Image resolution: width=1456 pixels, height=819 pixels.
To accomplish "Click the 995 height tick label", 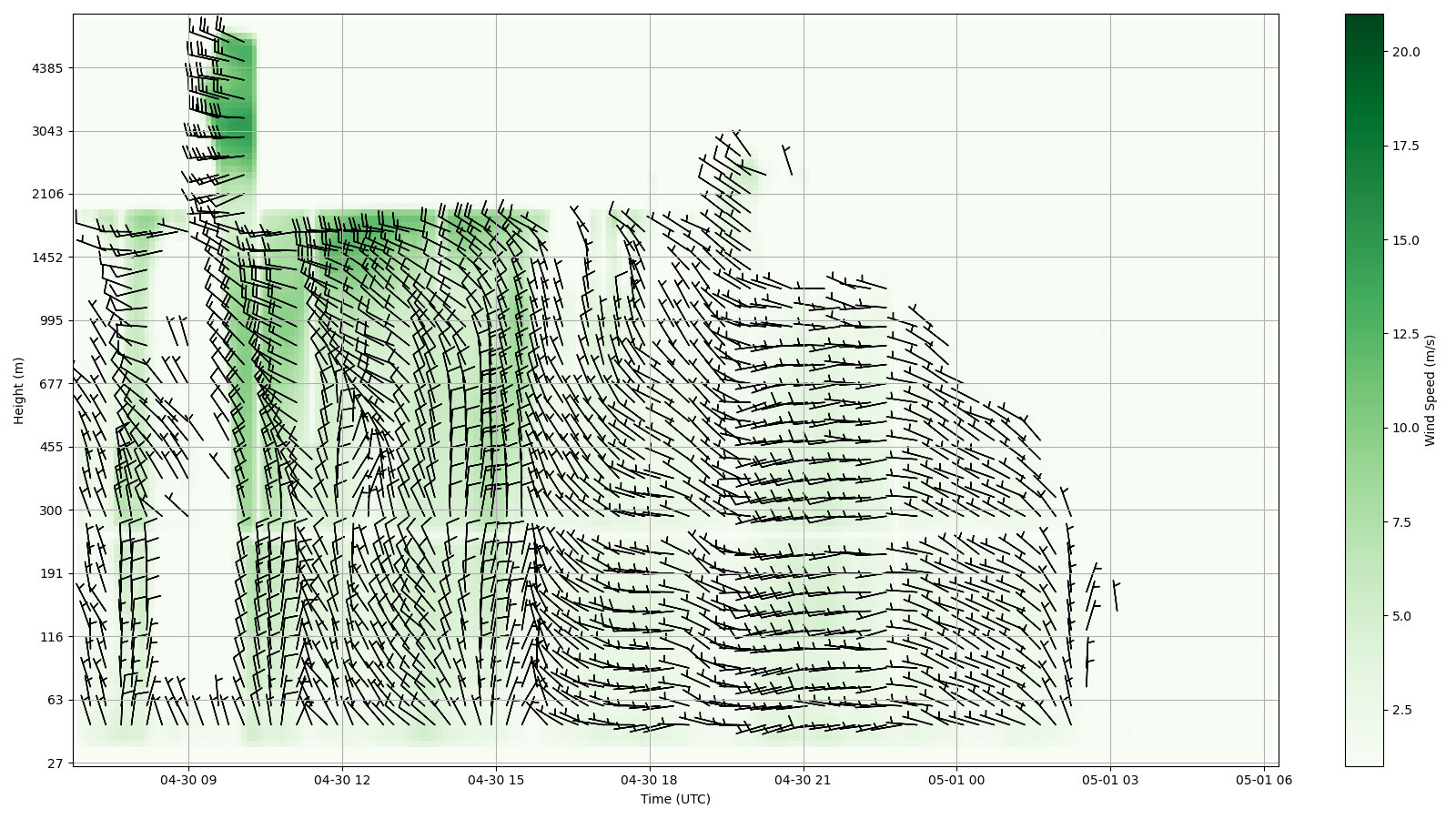I will point(51,320).
